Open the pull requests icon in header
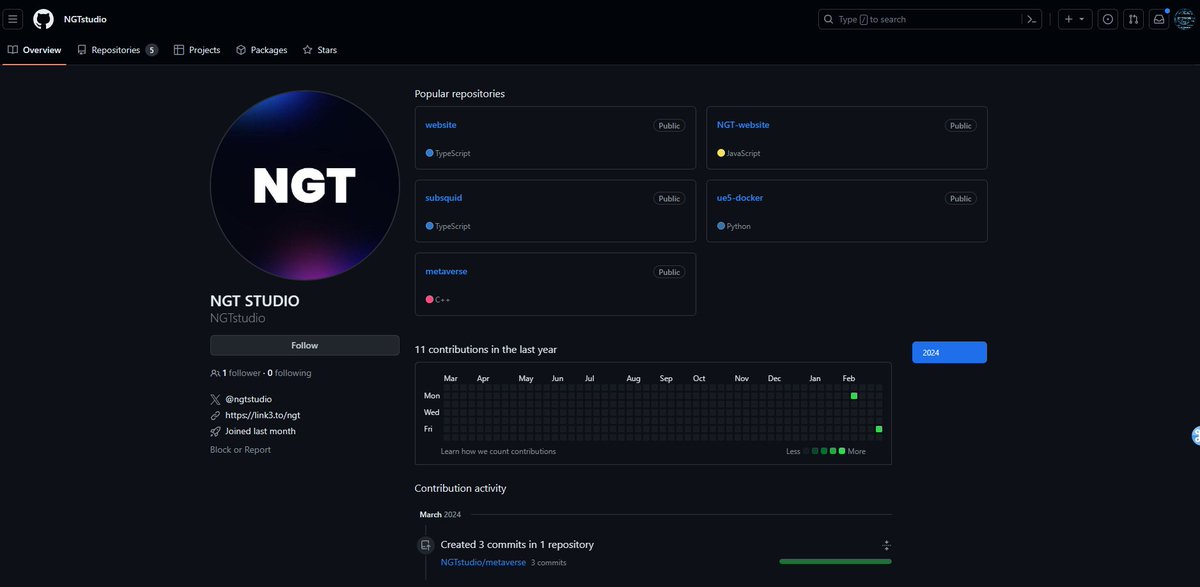Screen dimensions: 1200x587 1133,19
